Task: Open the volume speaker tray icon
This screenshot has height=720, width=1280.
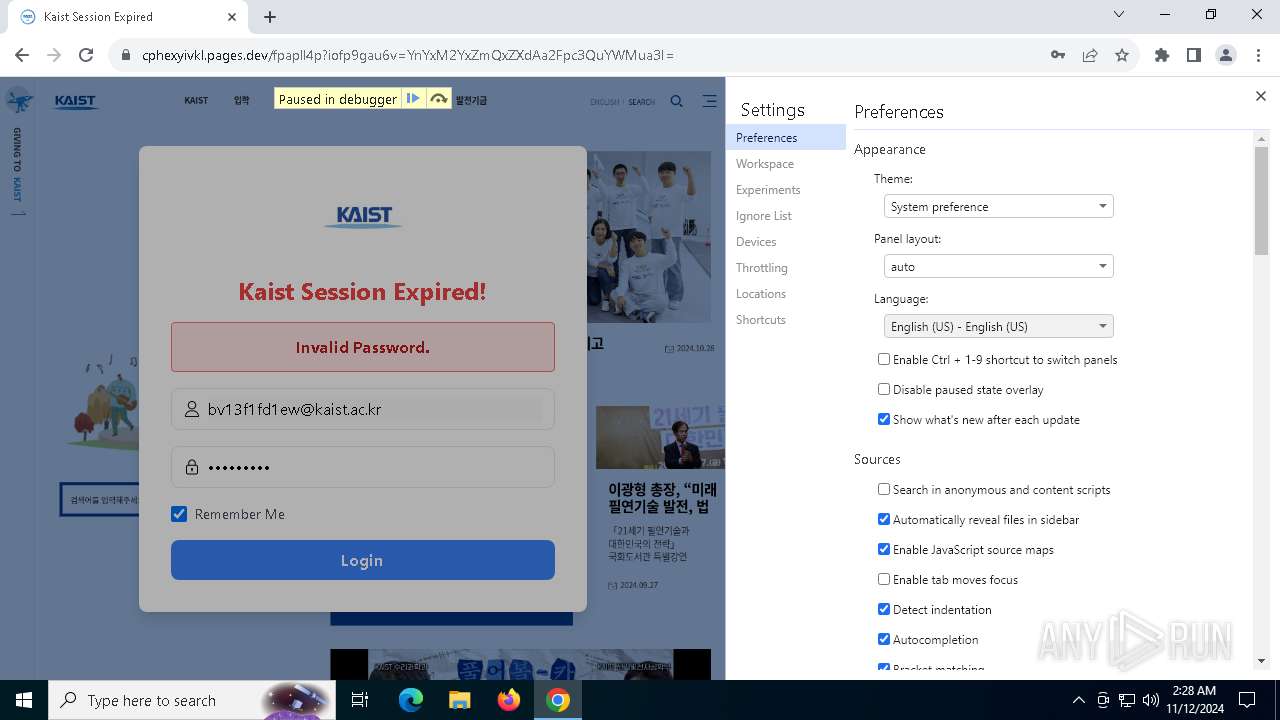Action: click(x=1151, y=700)
